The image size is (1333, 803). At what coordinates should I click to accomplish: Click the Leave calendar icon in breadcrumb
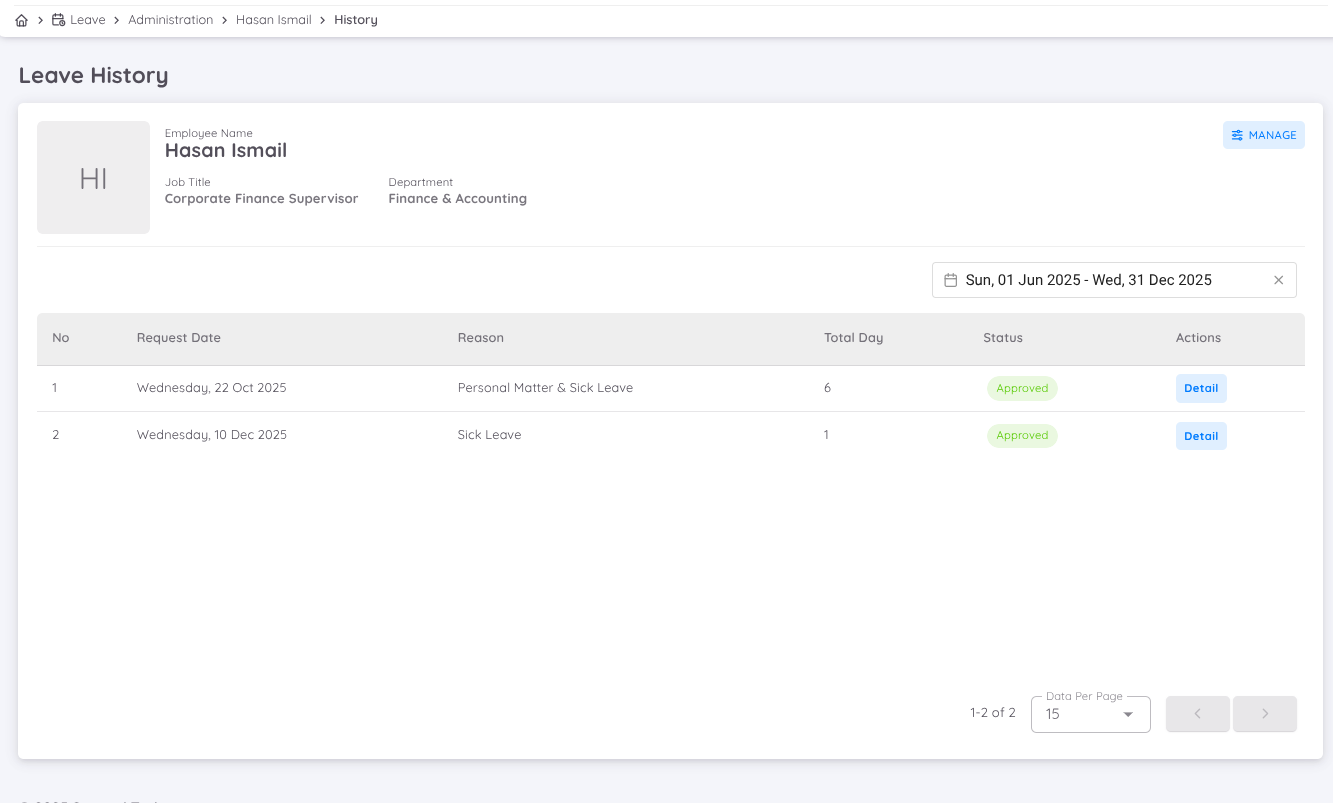point(58,20)
